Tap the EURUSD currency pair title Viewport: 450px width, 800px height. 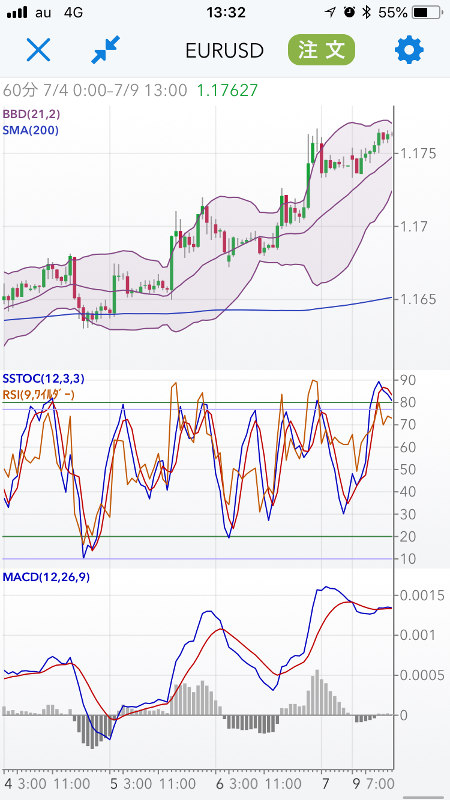click(x=224, y=51)
